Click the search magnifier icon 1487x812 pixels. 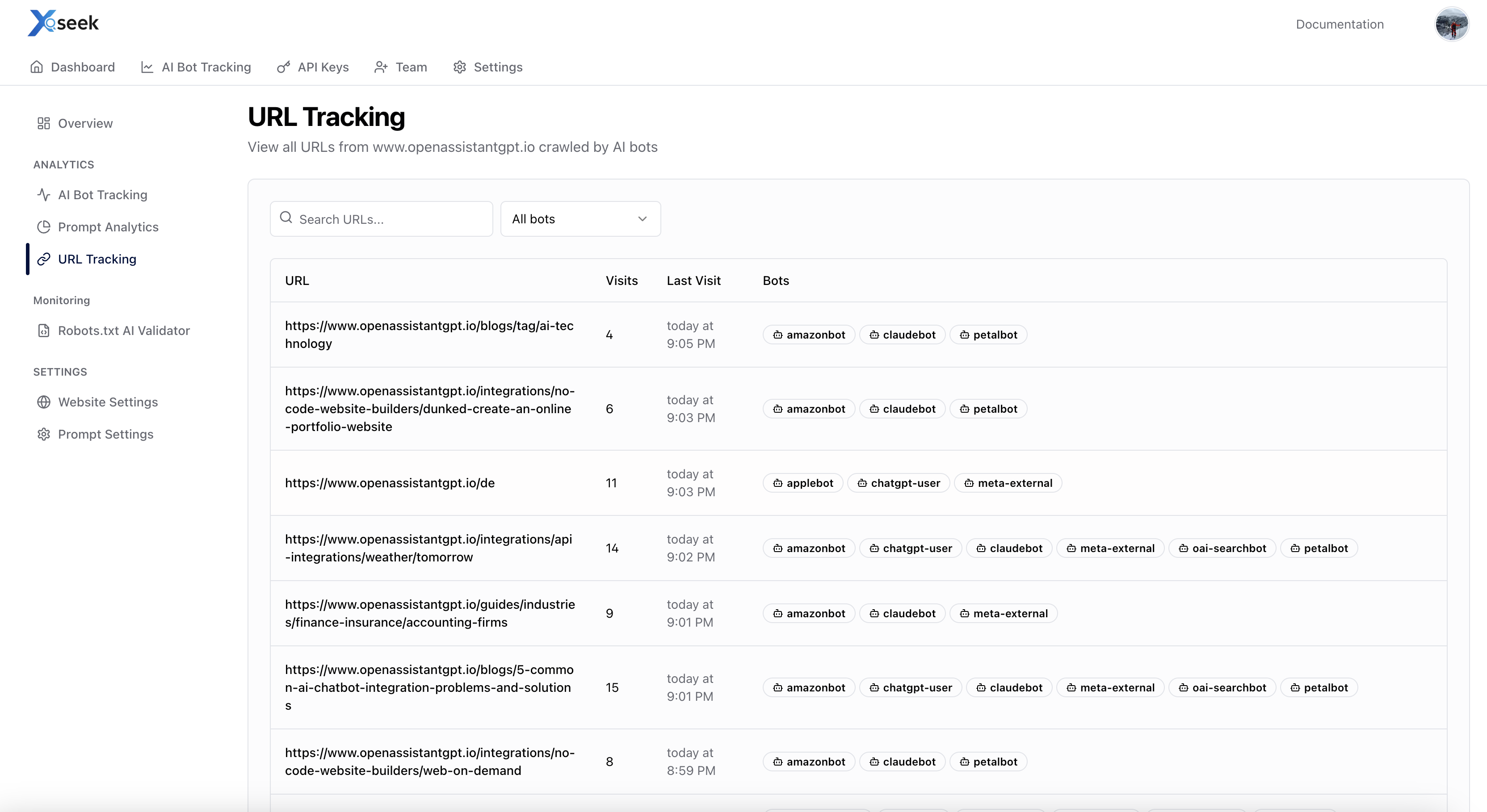click(x=286, y=218)
